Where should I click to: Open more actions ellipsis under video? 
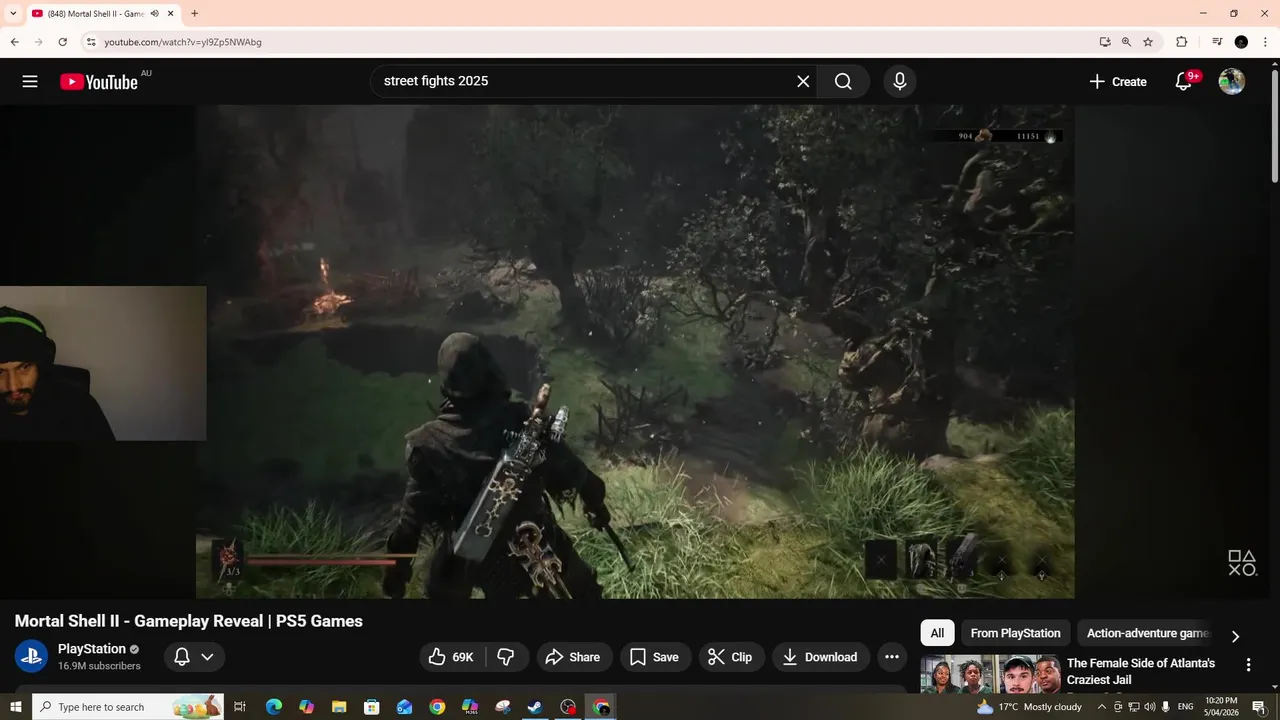892,657
